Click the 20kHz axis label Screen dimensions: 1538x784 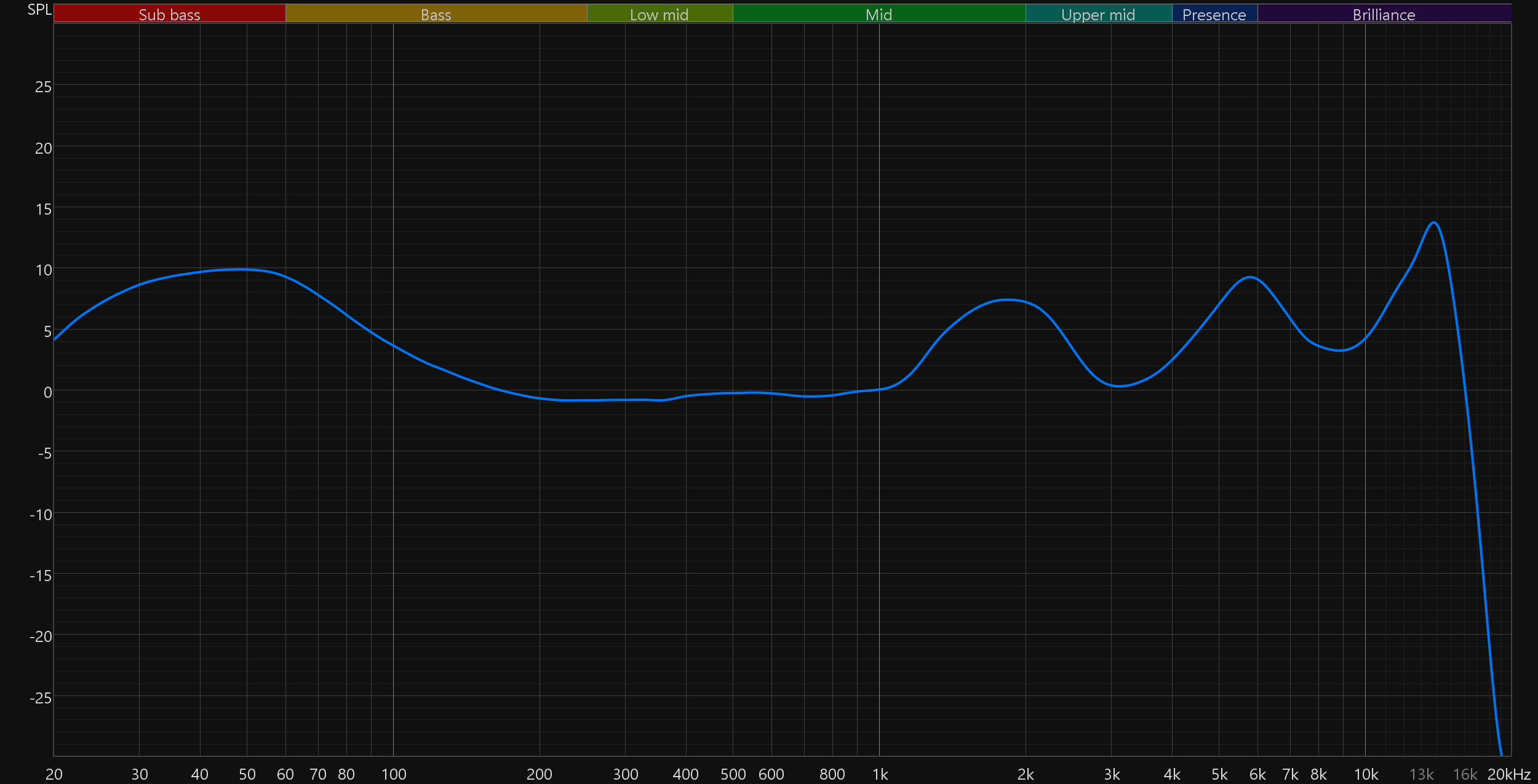pos(1508,774)
